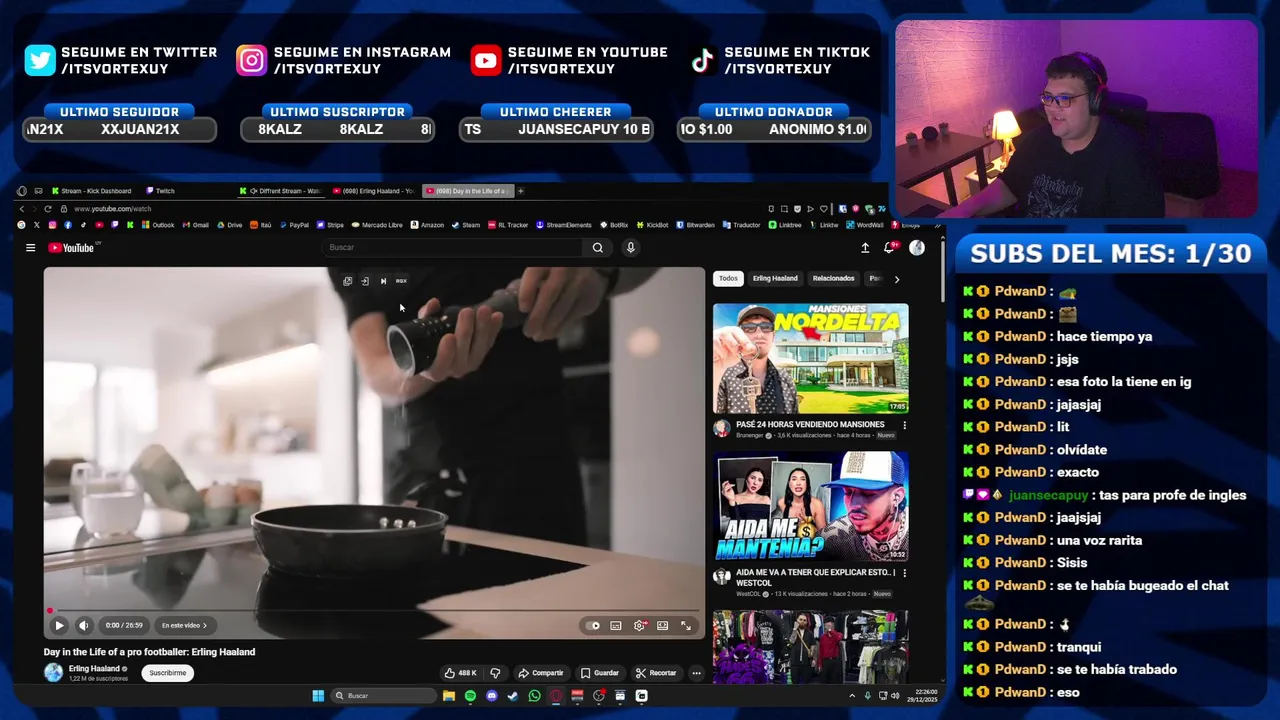Click Guardar to save the video

coord(600,673)
